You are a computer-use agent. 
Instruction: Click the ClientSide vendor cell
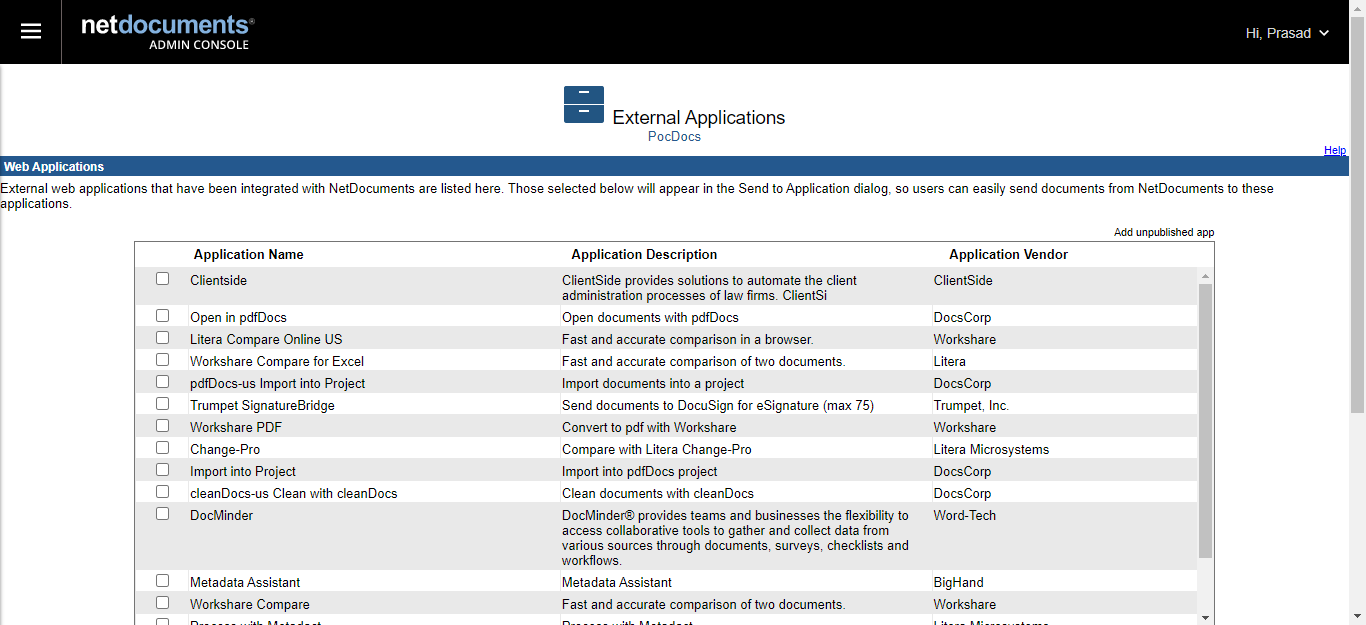(963, 281)
